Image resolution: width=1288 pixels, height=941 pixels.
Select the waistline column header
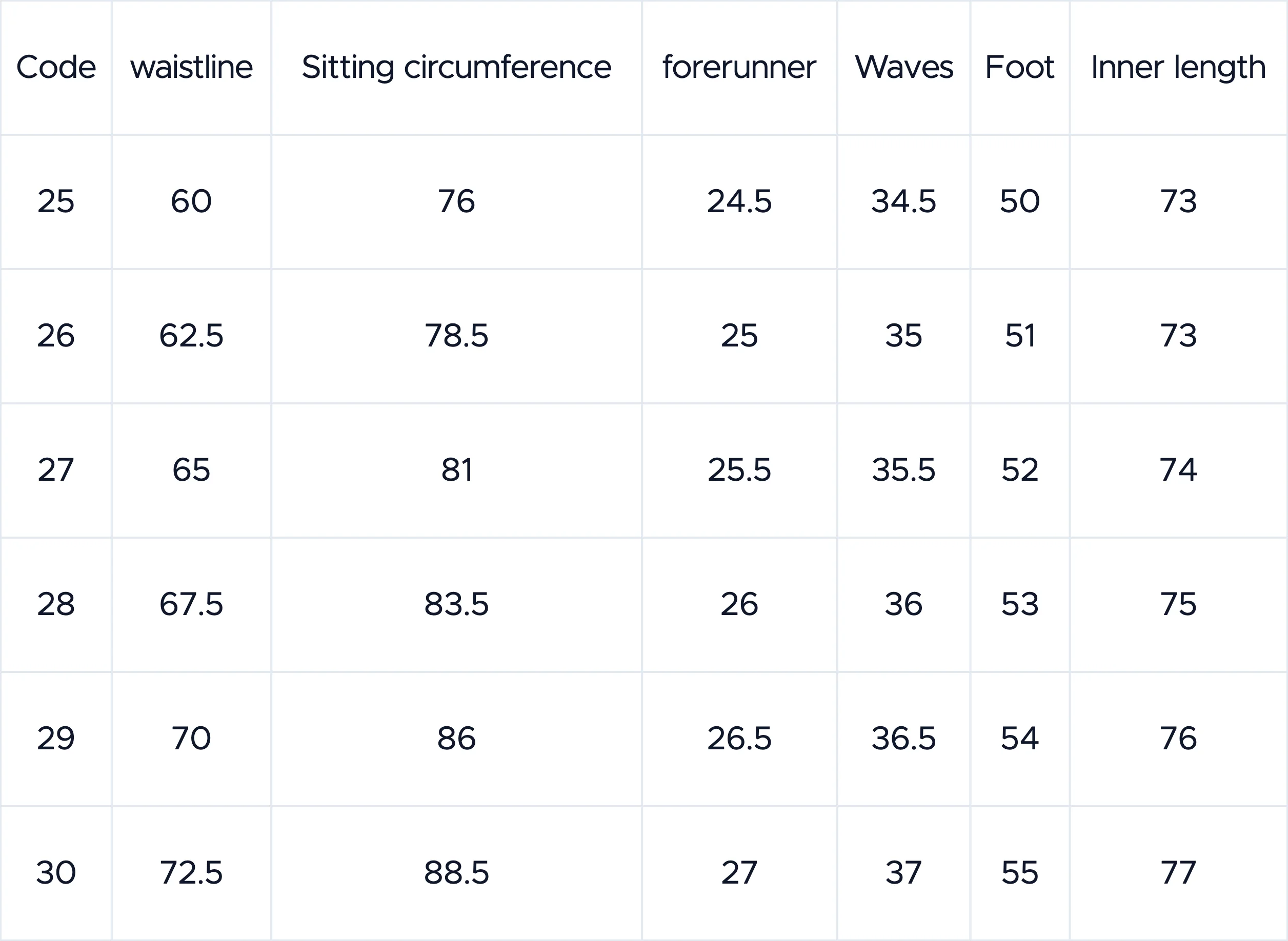pyautogui.click(x=191, y=67)
